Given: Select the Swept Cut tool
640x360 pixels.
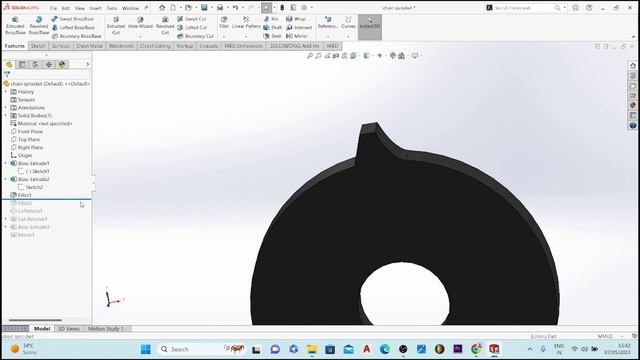Looking at the screenshot, I should pyautogui.click(x=192, y=19).
